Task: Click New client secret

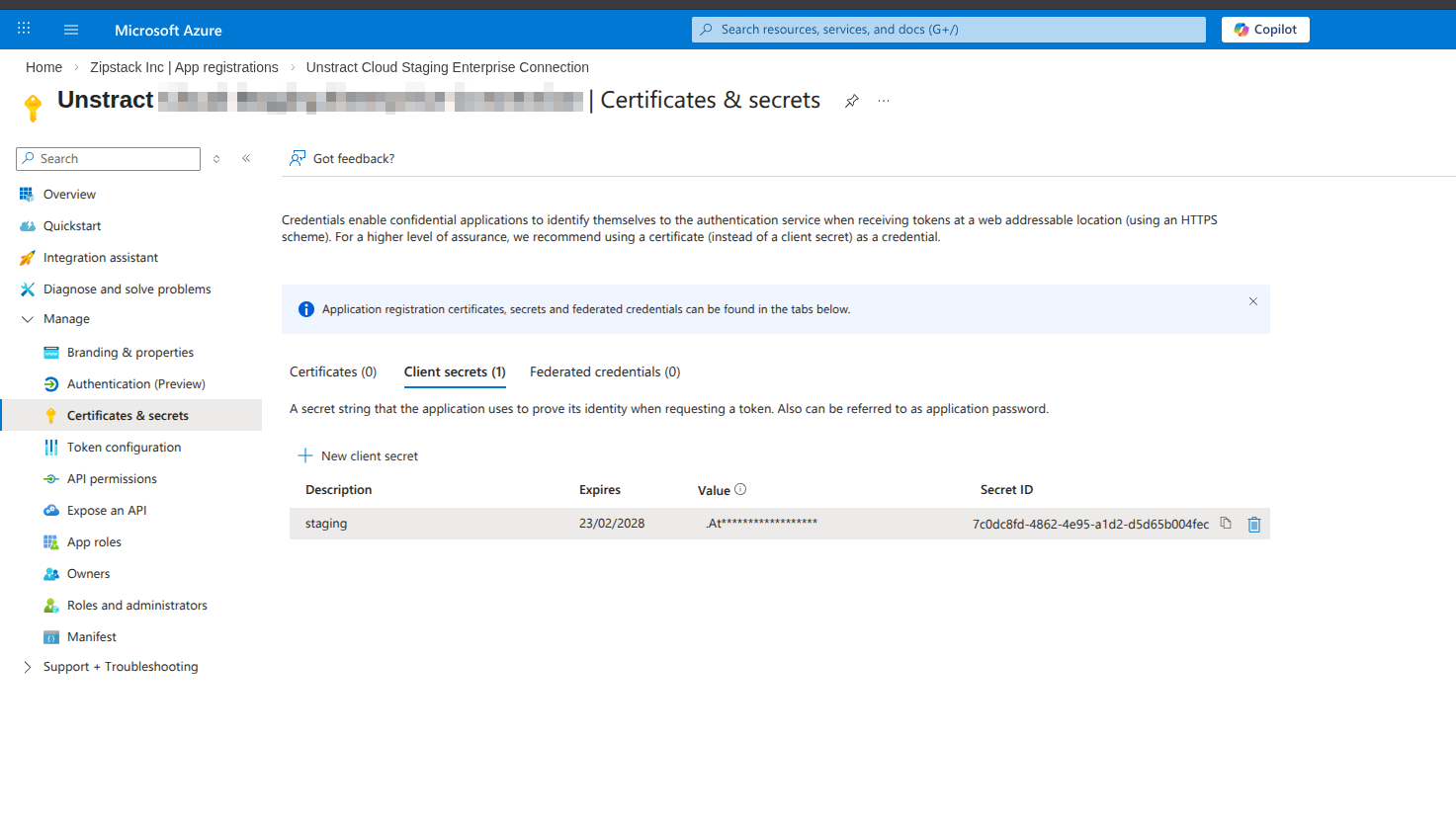Action: point(359,455)
